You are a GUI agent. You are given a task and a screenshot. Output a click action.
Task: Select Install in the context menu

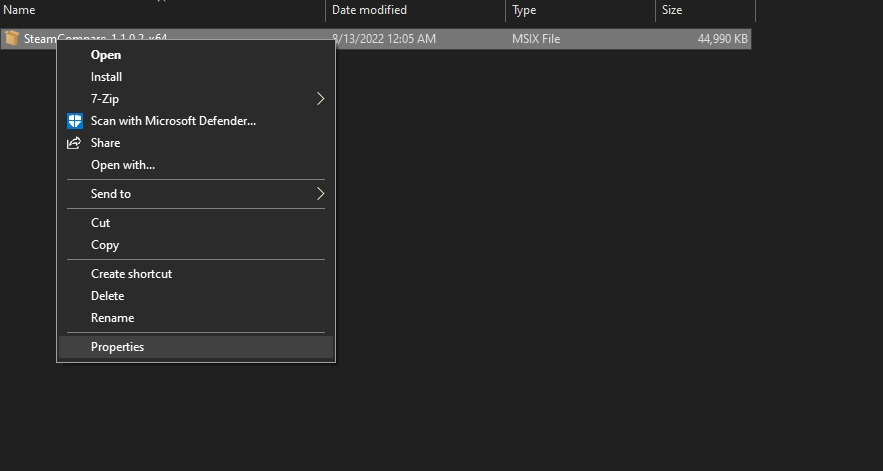coord(196,77)
